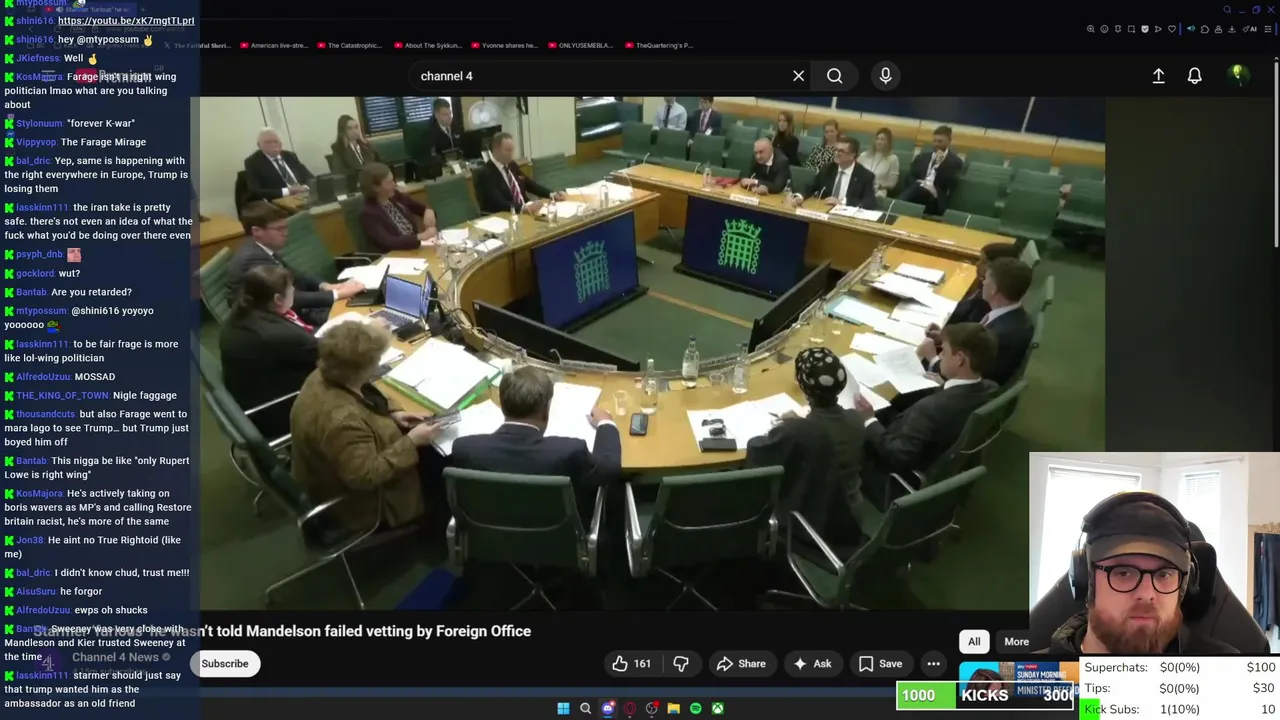The image size is (1280, 720).
Task: Click chat username 'Stylonuum'
Action: pyautogui.click(x=39, y=123)
